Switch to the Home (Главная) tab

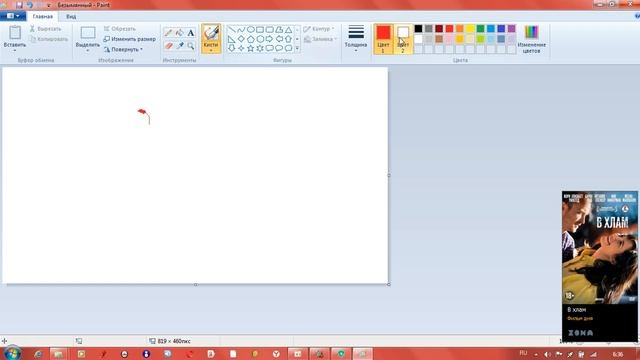point(42,17)
